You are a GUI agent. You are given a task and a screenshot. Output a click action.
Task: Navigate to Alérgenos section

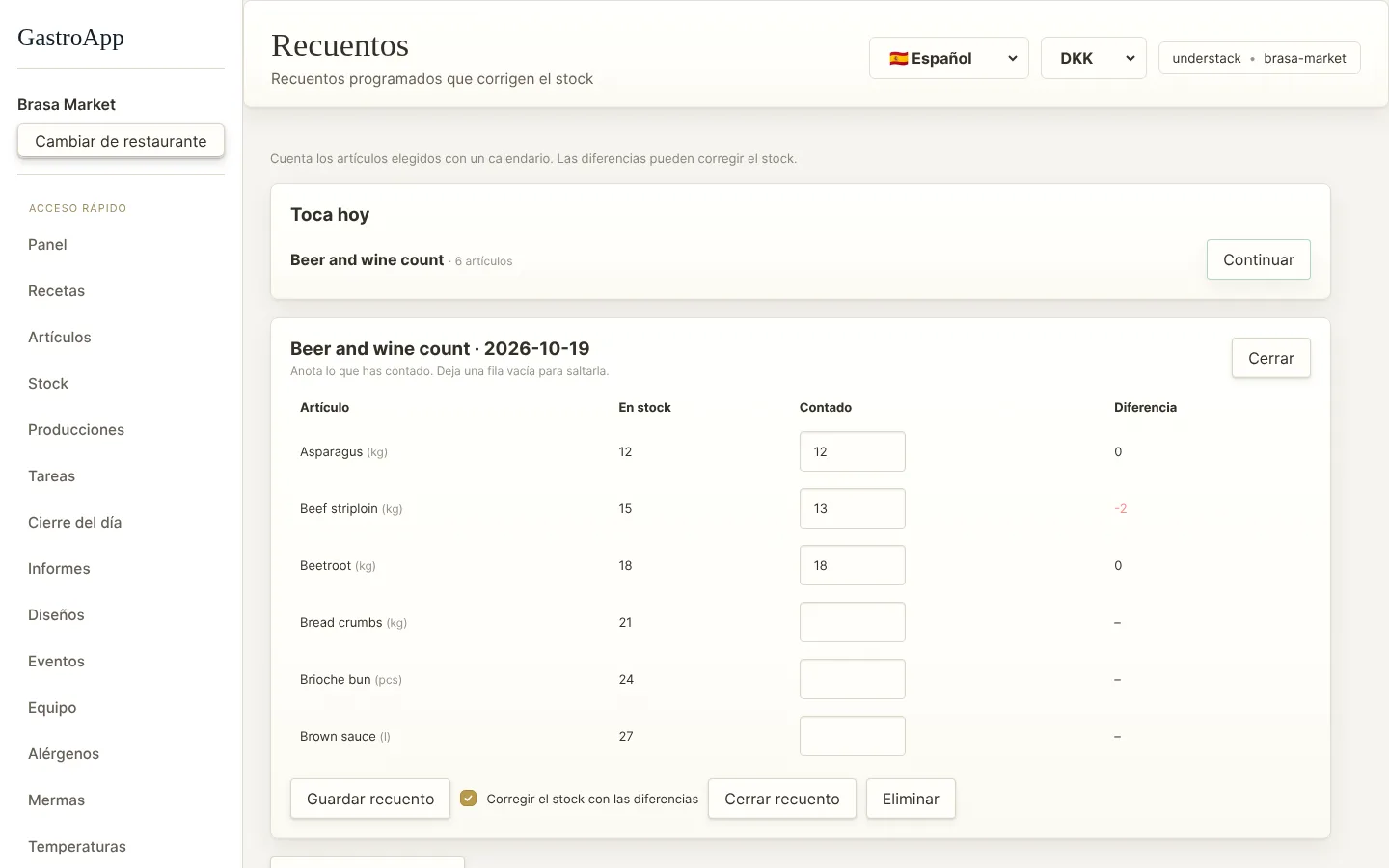point(64,754)
